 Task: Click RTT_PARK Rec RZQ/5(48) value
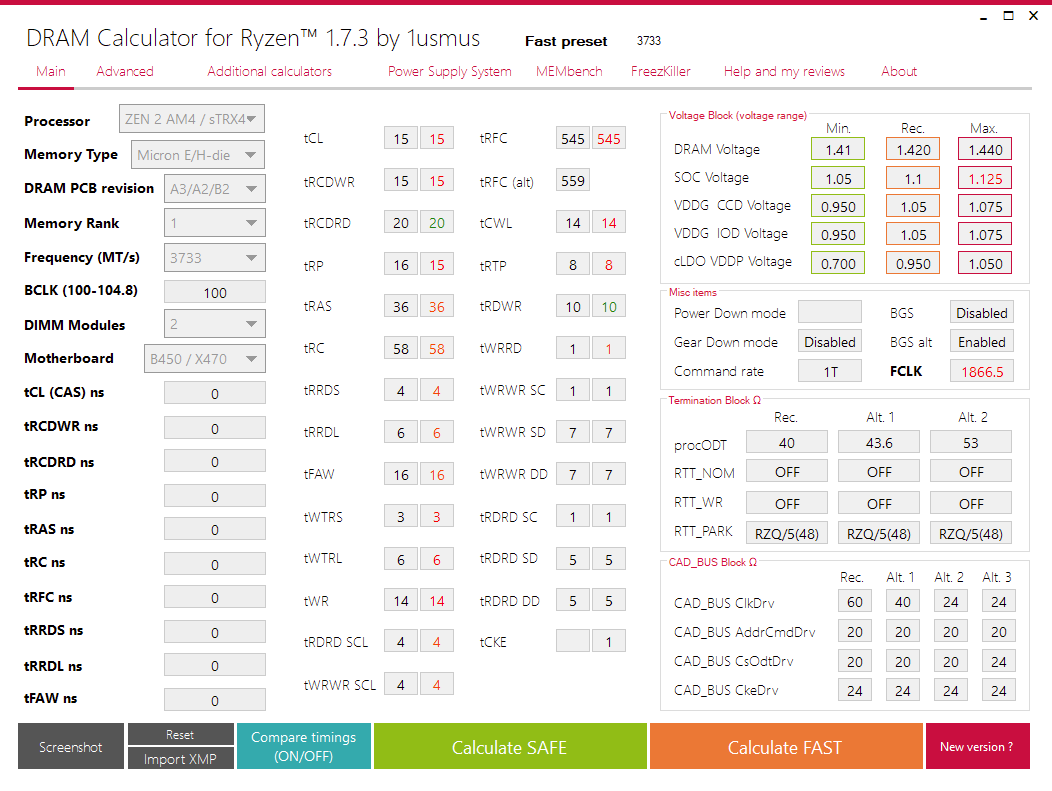(x=787, y=533)
